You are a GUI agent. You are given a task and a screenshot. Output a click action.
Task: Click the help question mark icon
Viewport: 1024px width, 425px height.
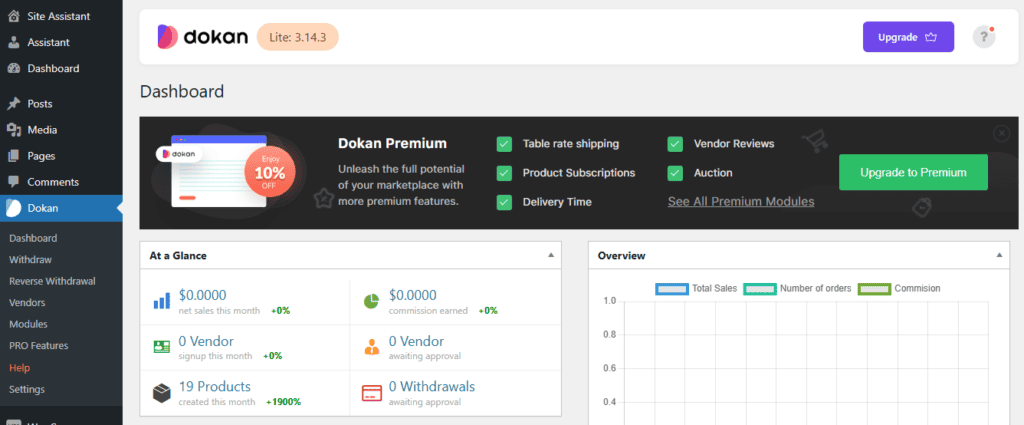point(984,37)
